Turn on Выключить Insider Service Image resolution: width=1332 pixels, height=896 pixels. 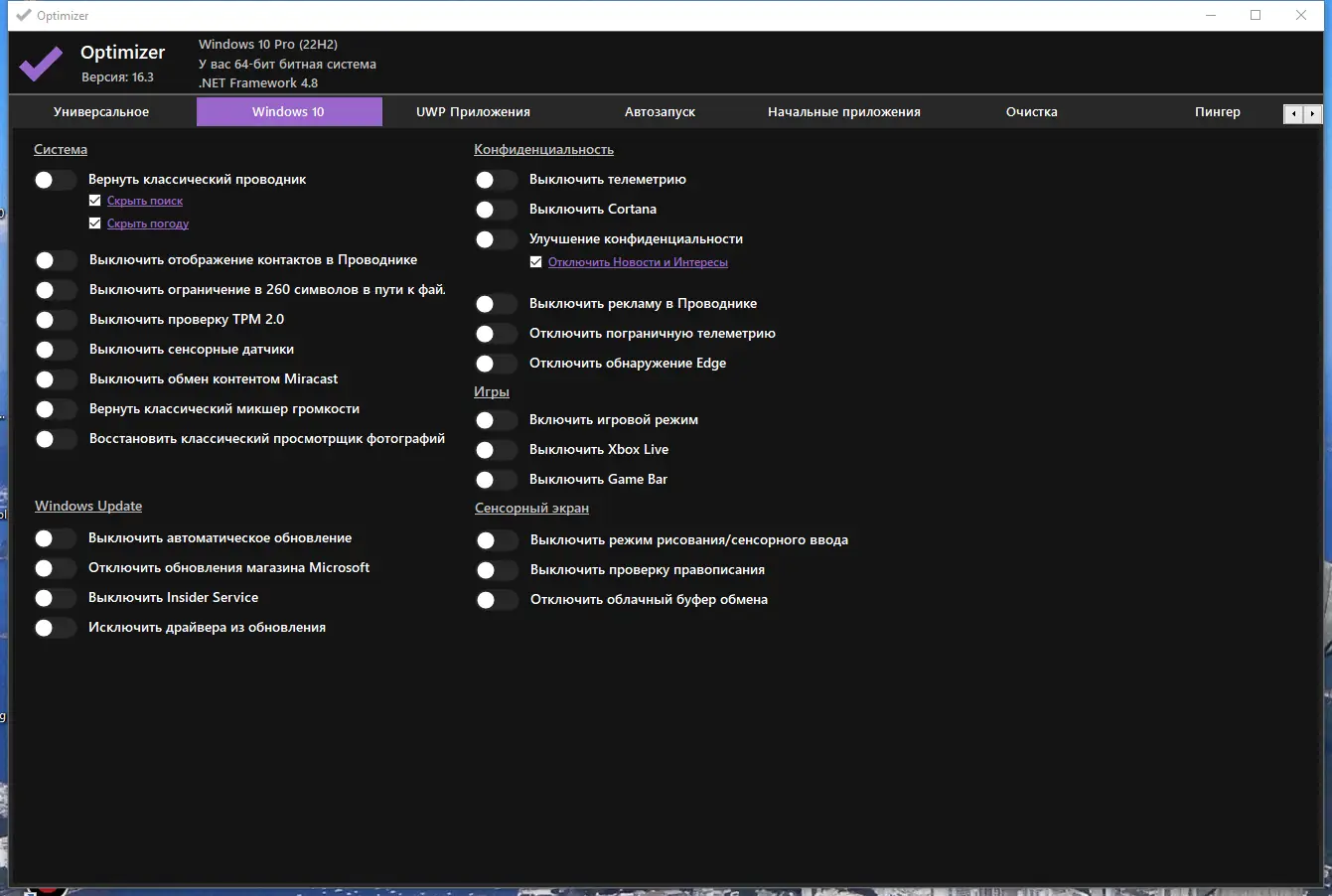(x=56, y=598)
